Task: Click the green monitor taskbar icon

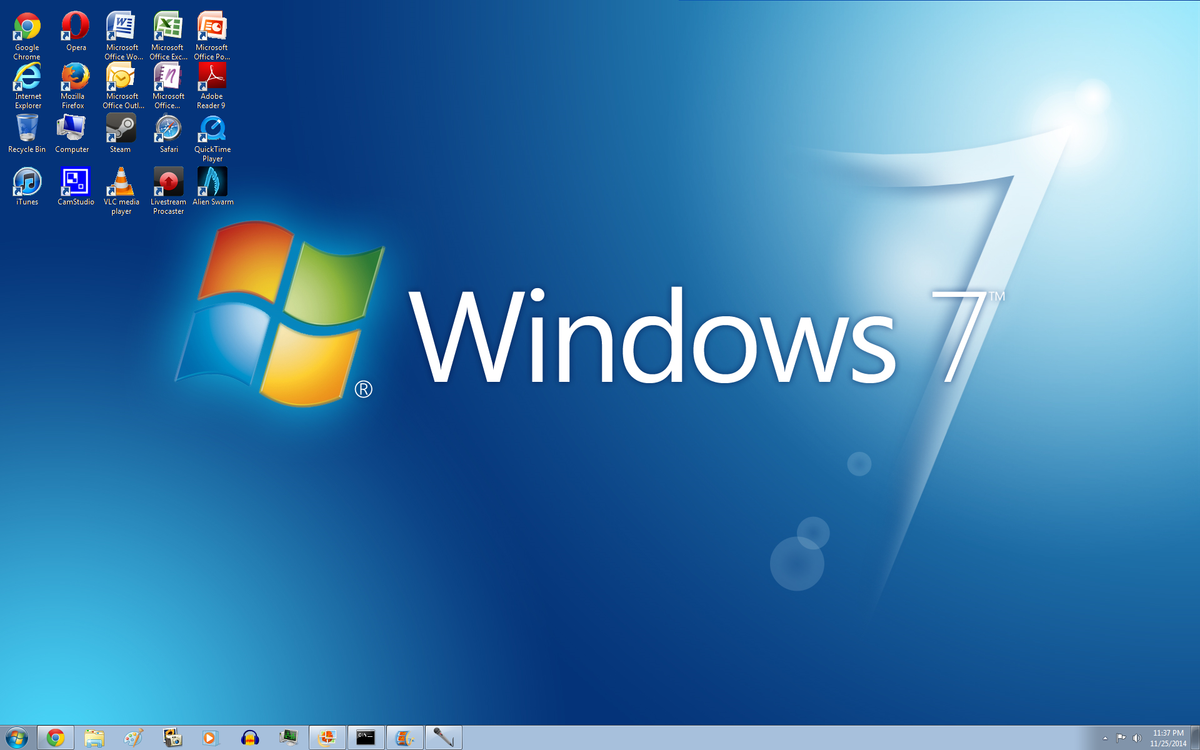Action: (289, 738)
